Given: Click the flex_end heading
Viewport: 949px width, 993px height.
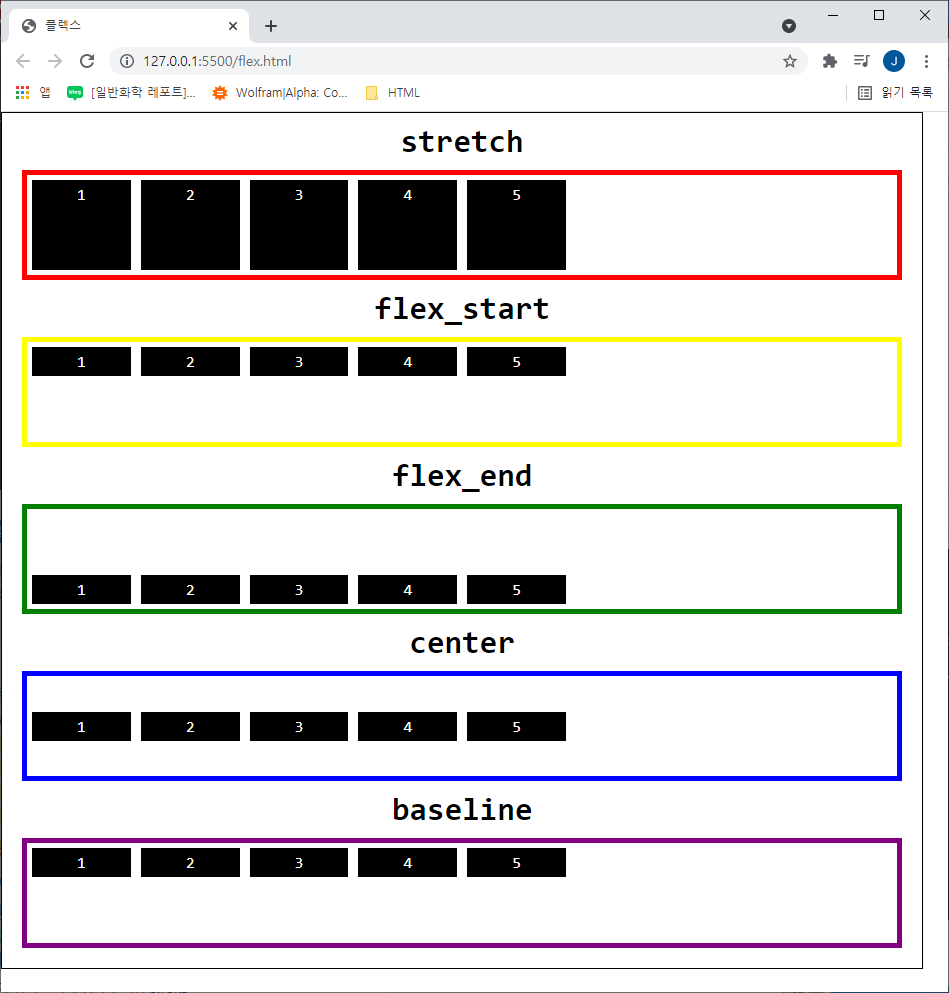Looking at the screenshot, I should (462, 476).
